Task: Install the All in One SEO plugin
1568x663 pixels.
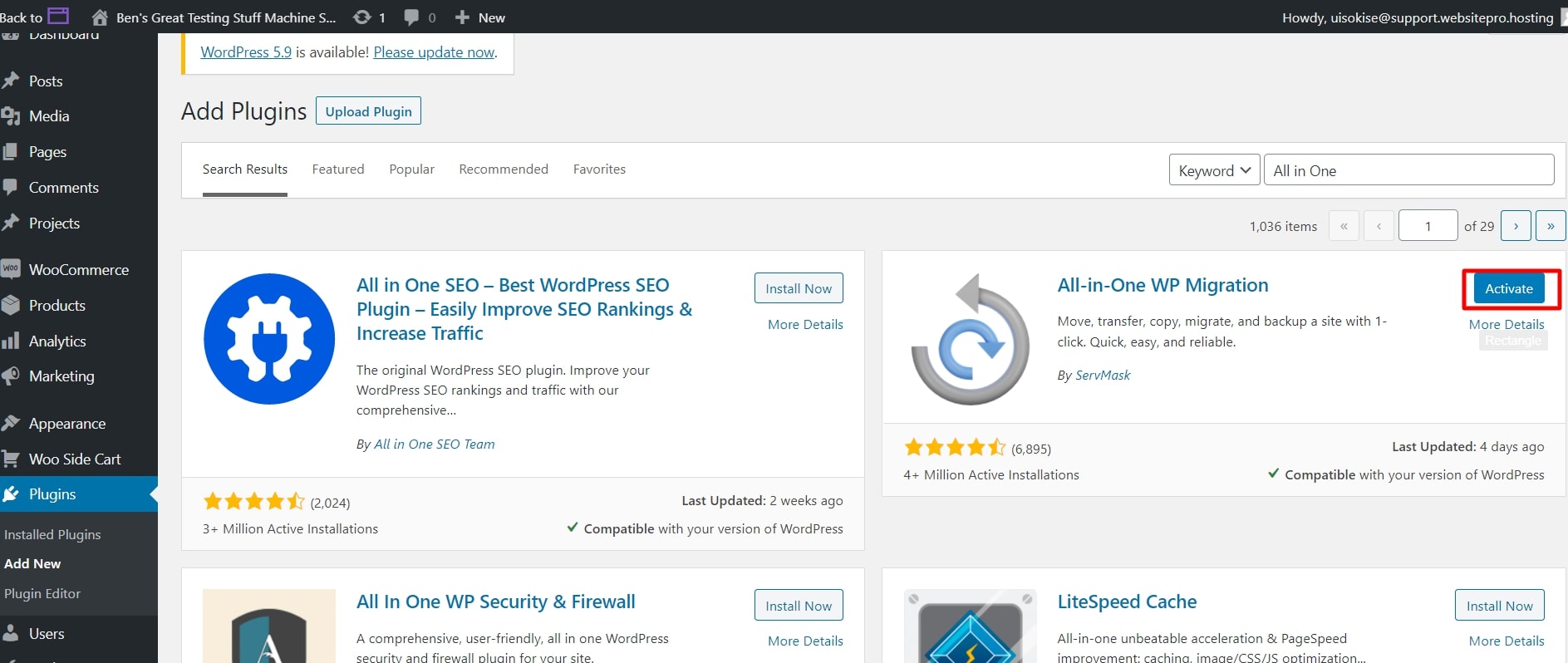Action: [x=798, y=288]
